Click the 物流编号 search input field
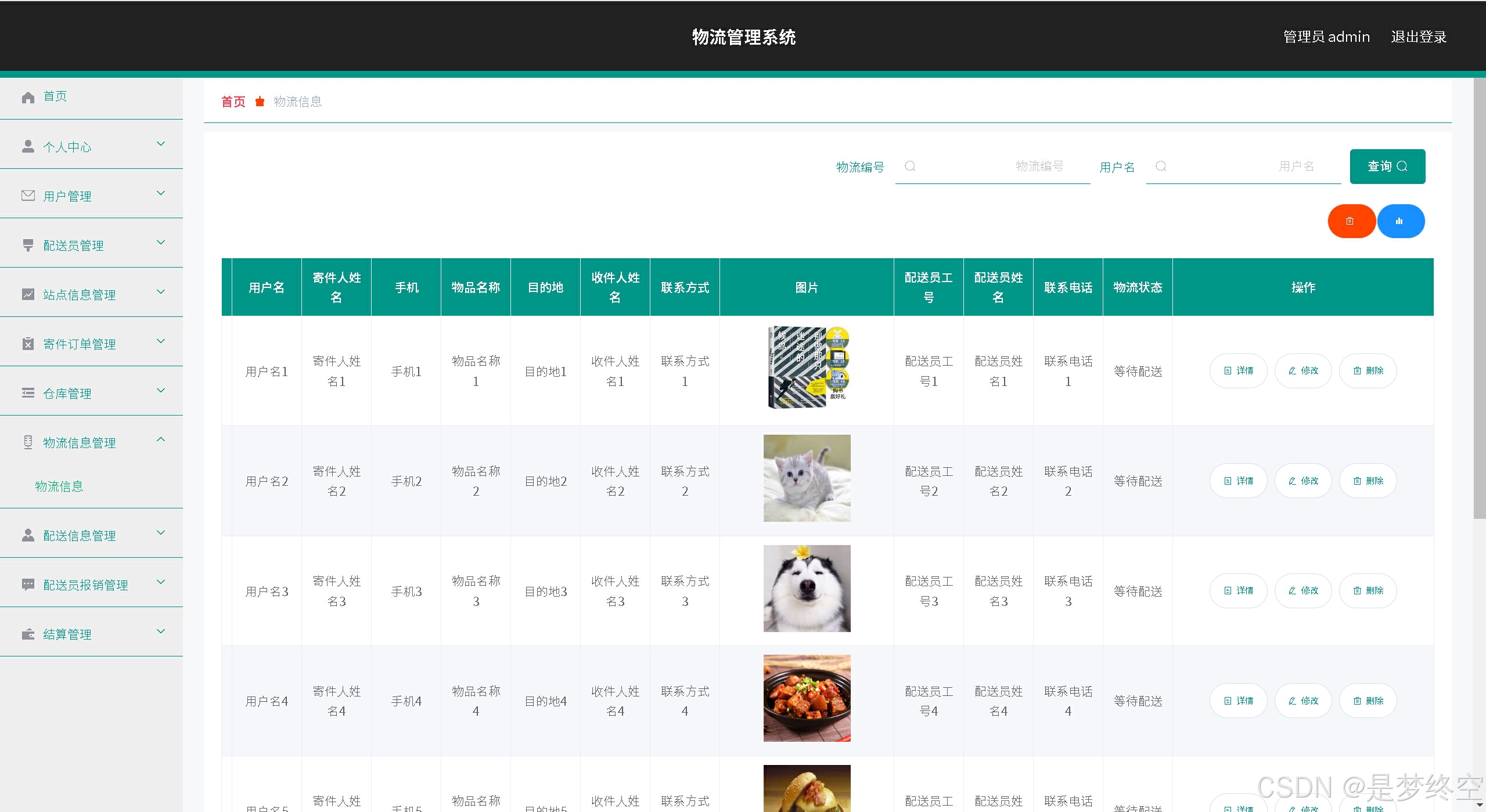Viewport: 1486px width, 812px height. (993, 167)
